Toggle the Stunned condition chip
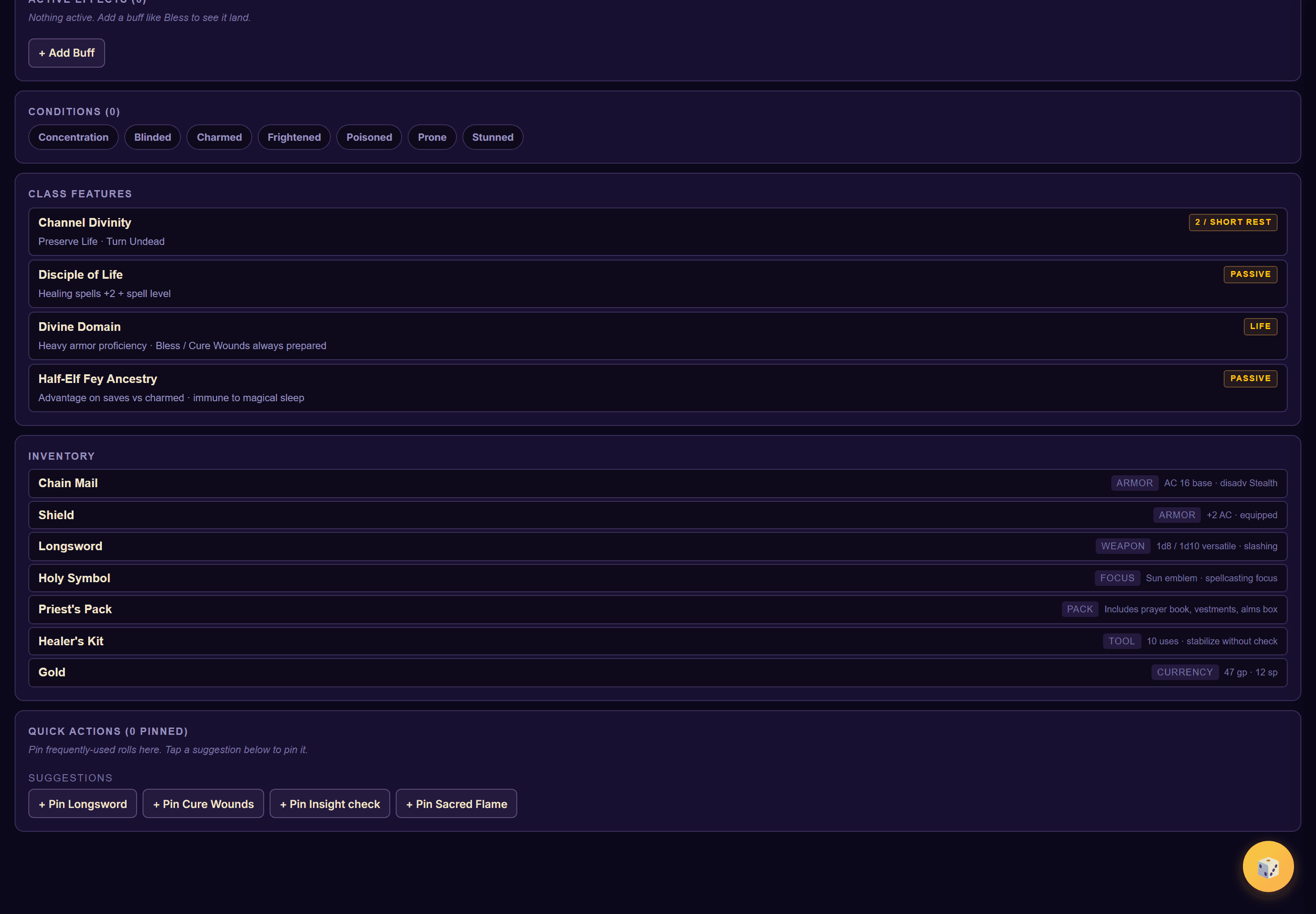1316x914 pixels. click(x=493, y=138)
